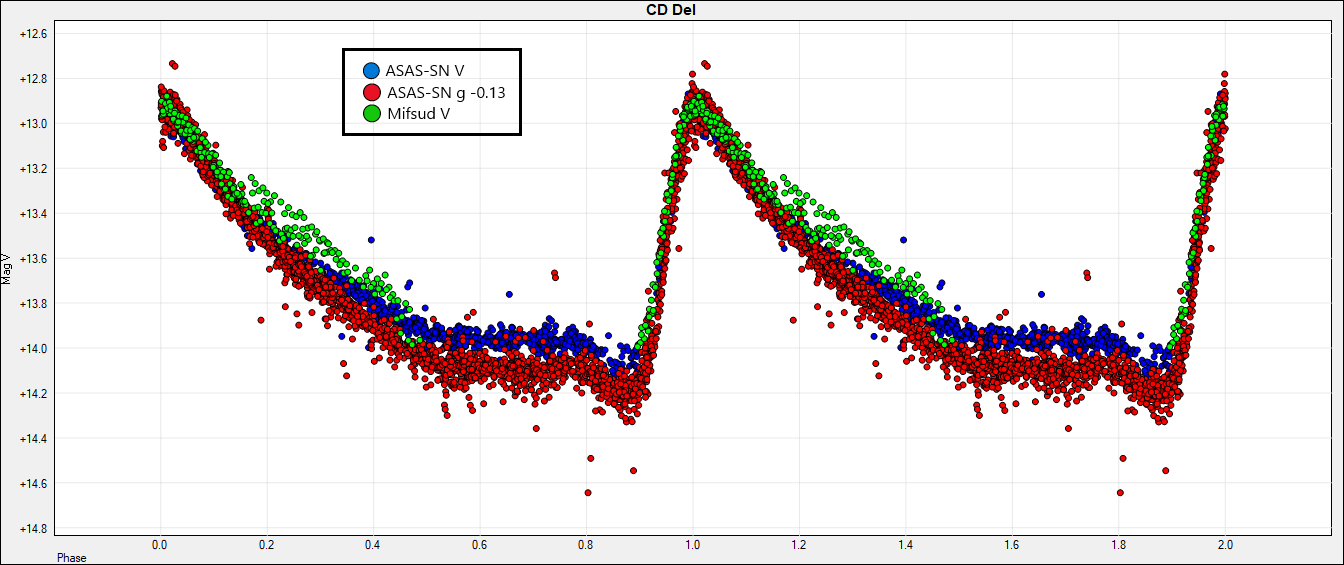The width and height of the screenshot is (1344, 565).
Task: Click the +12.6 y-axis tick label
Action: coord(33,34)
